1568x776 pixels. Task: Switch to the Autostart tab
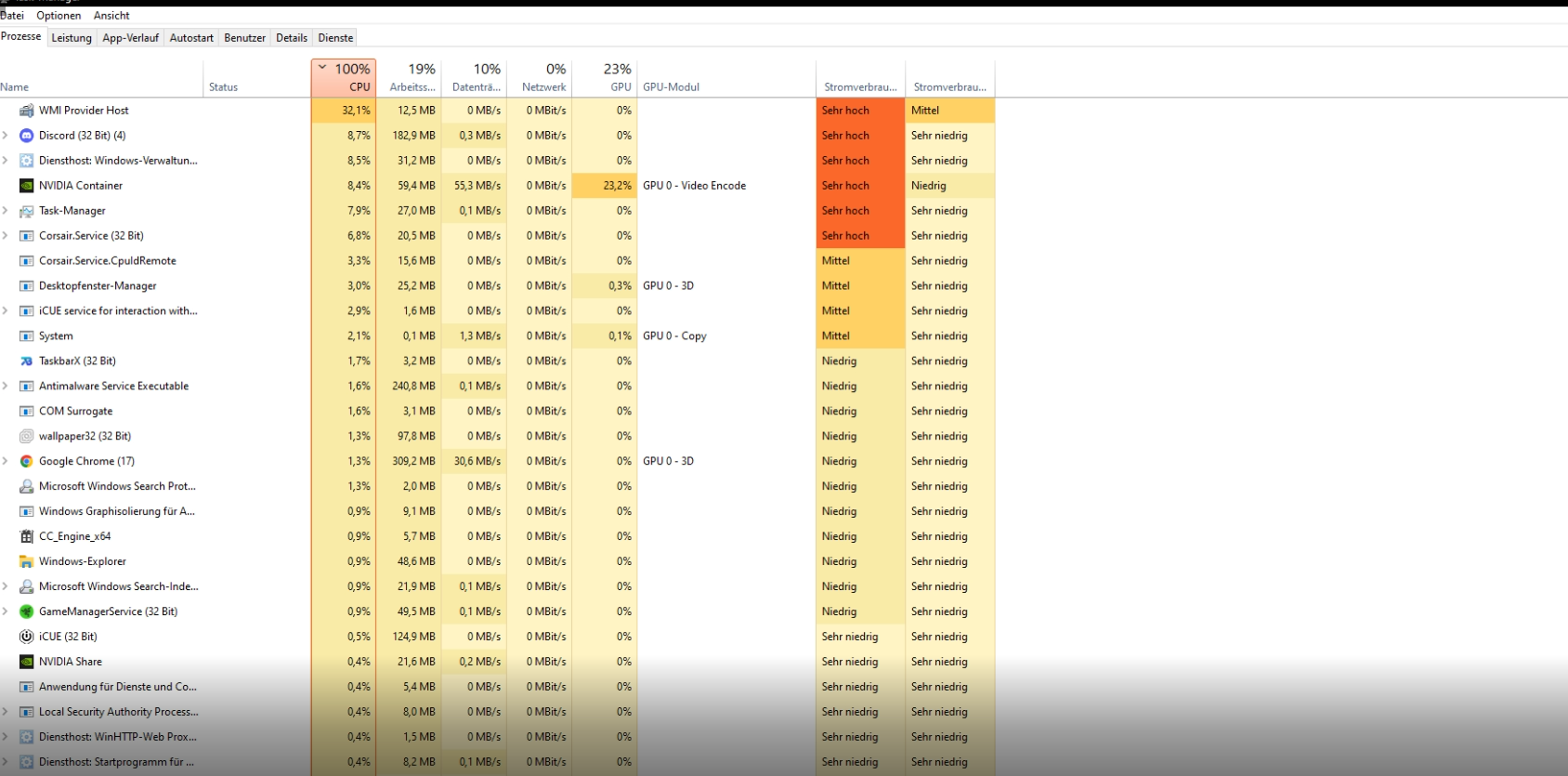click(x=191, y=38)
